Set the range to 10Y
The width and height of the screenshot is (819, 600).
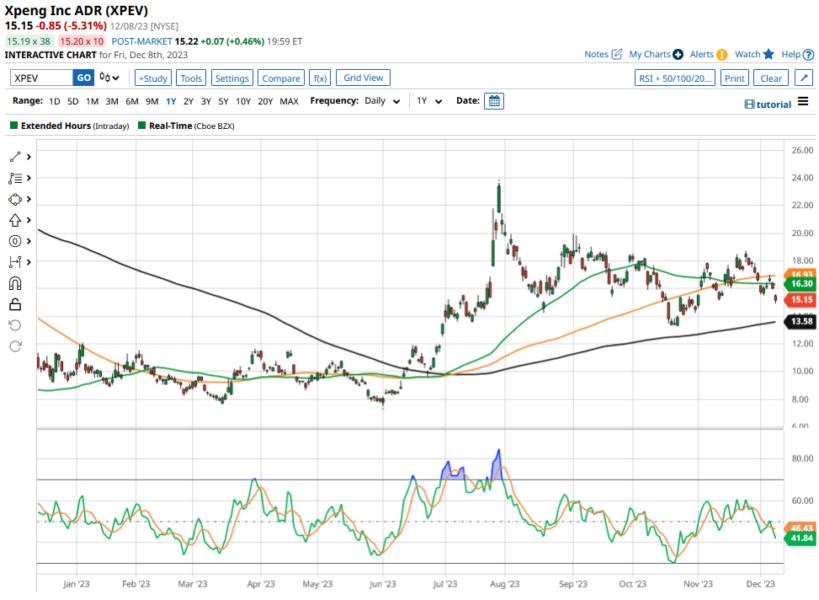[x=243, y=101]
